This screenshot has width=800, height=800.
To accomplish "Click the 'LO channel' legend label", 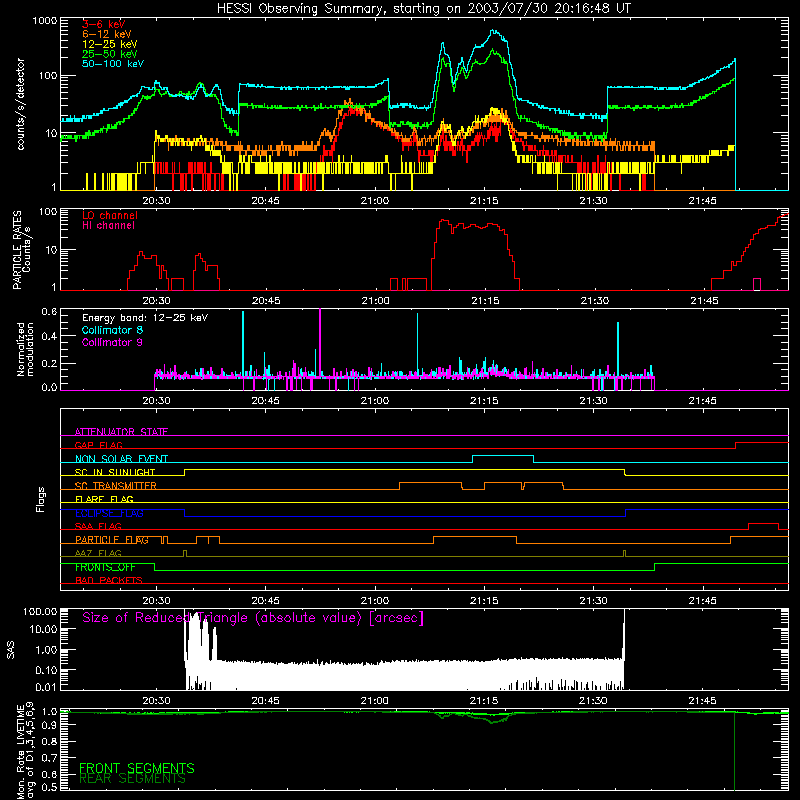I will coord(110,215).
